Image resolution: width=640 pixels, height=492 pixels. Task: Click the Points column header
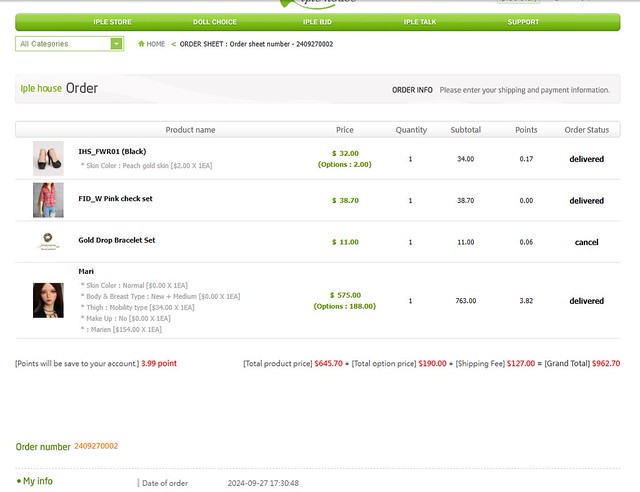(x=526, y=130)
